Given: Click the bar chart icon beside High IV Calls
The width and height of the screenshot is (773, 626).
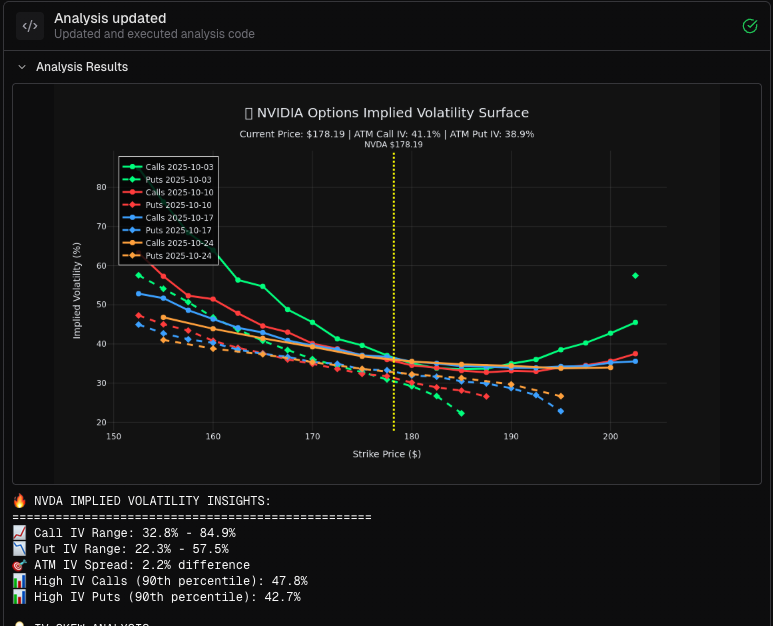Looking at the screenshot, I should pyautogui.click(x=19, y=581).
